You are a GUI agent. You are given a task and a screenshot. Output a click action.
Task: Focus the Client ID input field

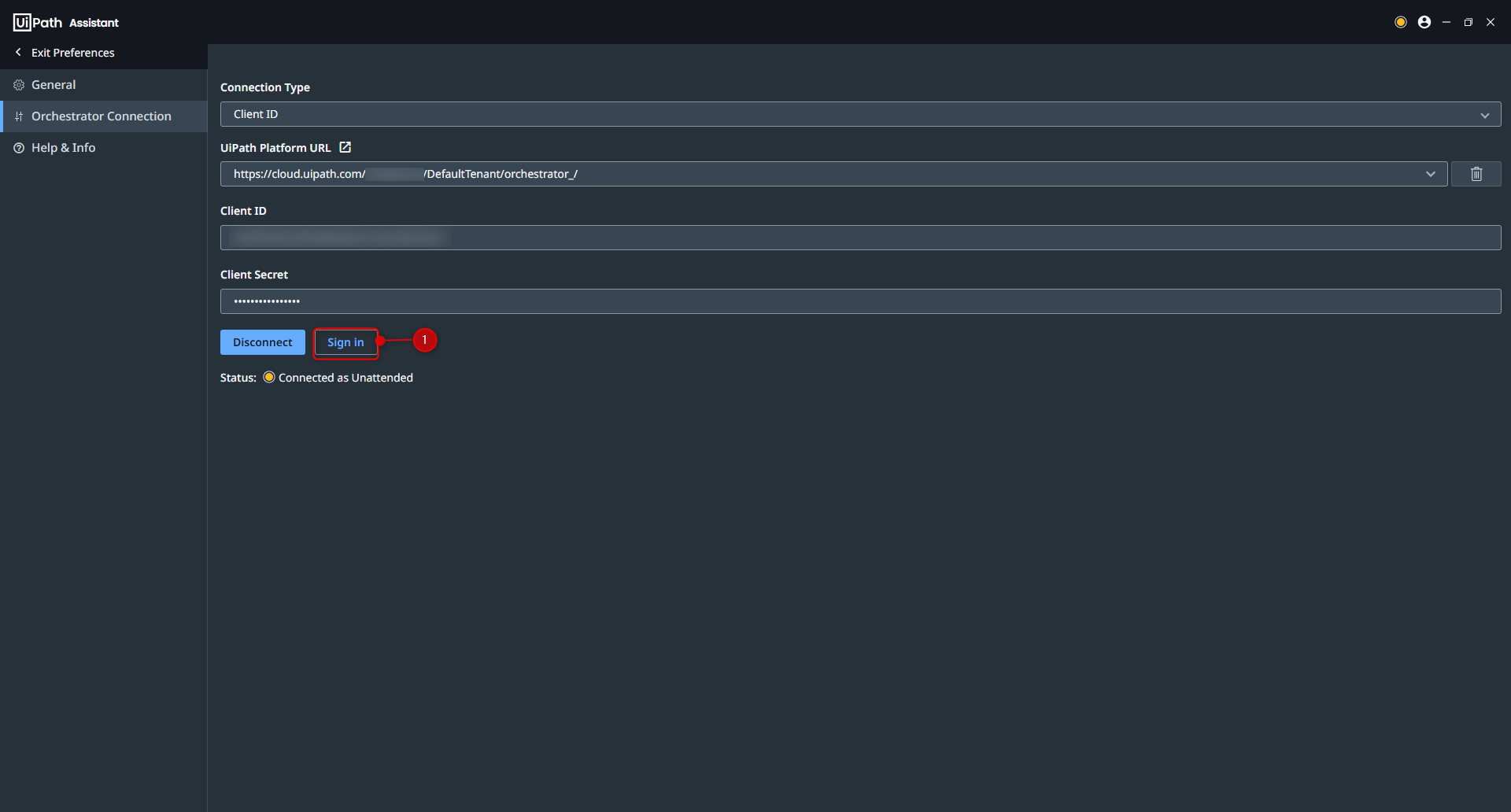tap(861, 238)
